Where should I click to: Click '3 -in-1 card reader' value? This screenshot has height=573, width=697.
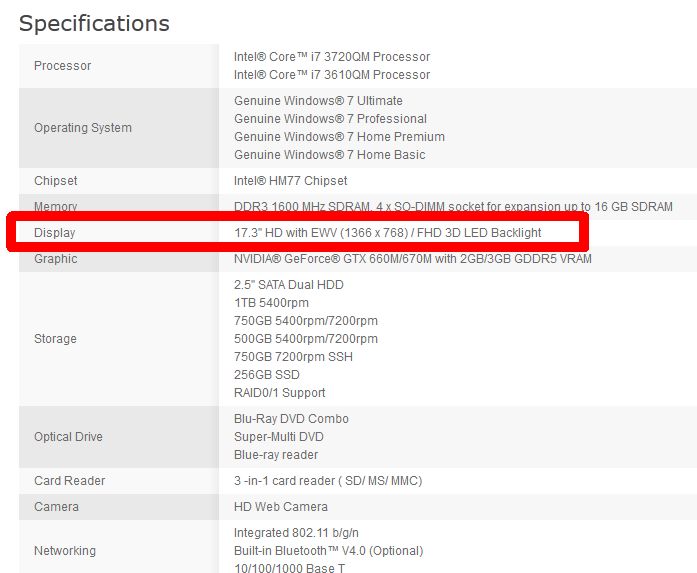coord(328,481)
